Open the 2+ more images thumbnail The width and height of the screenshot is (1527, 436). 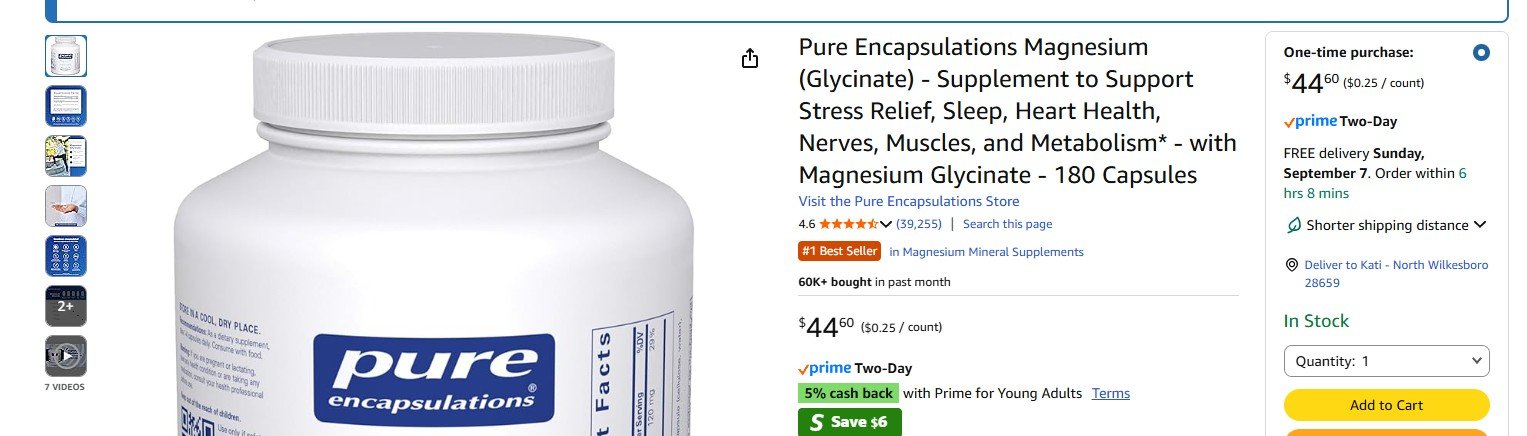point(65,306)
